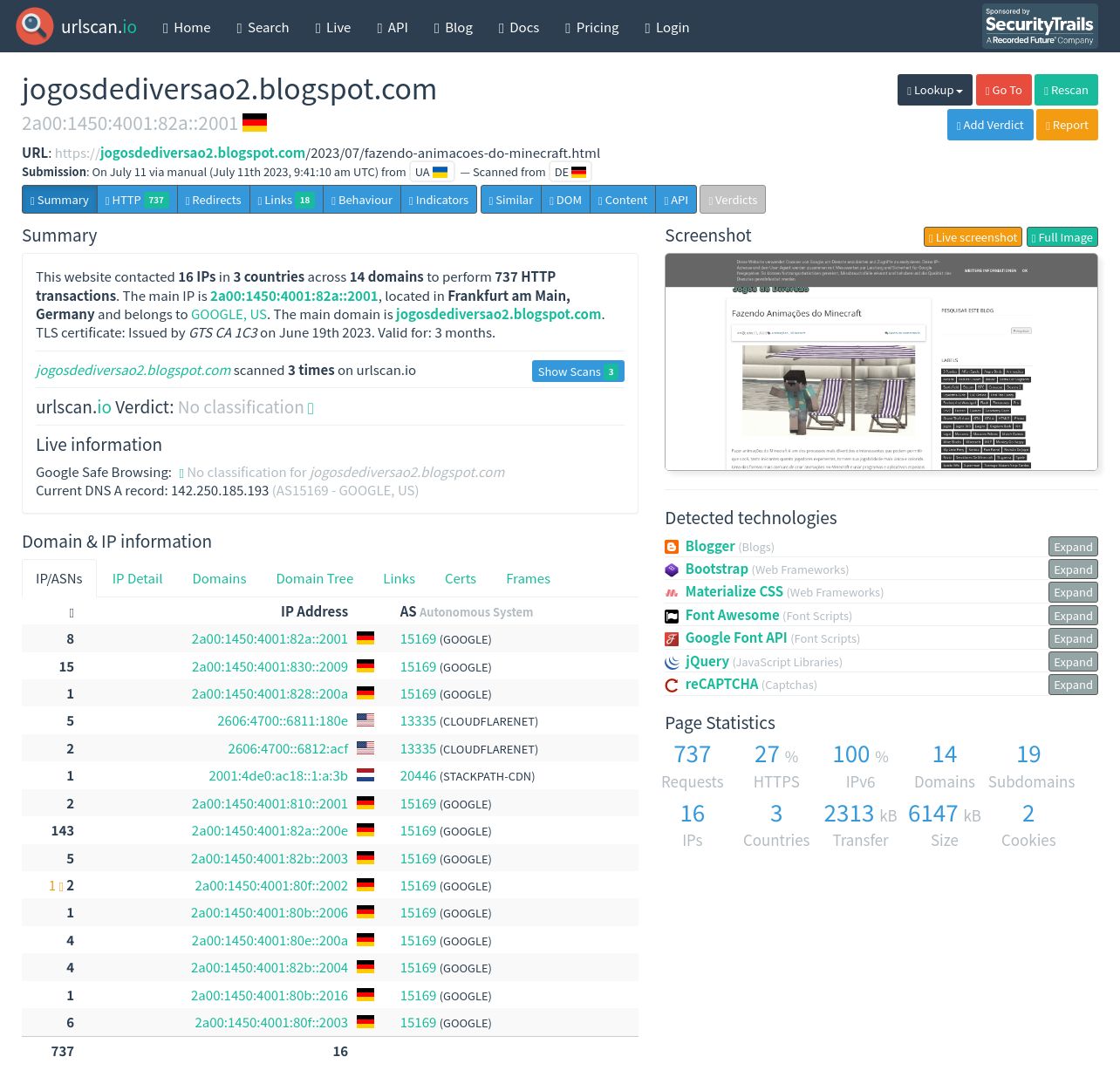Image resolution: width=1120 pixels, height=1084 pixels.
Task: Click the Google Font API icon
Action: (x=672, y=638)
